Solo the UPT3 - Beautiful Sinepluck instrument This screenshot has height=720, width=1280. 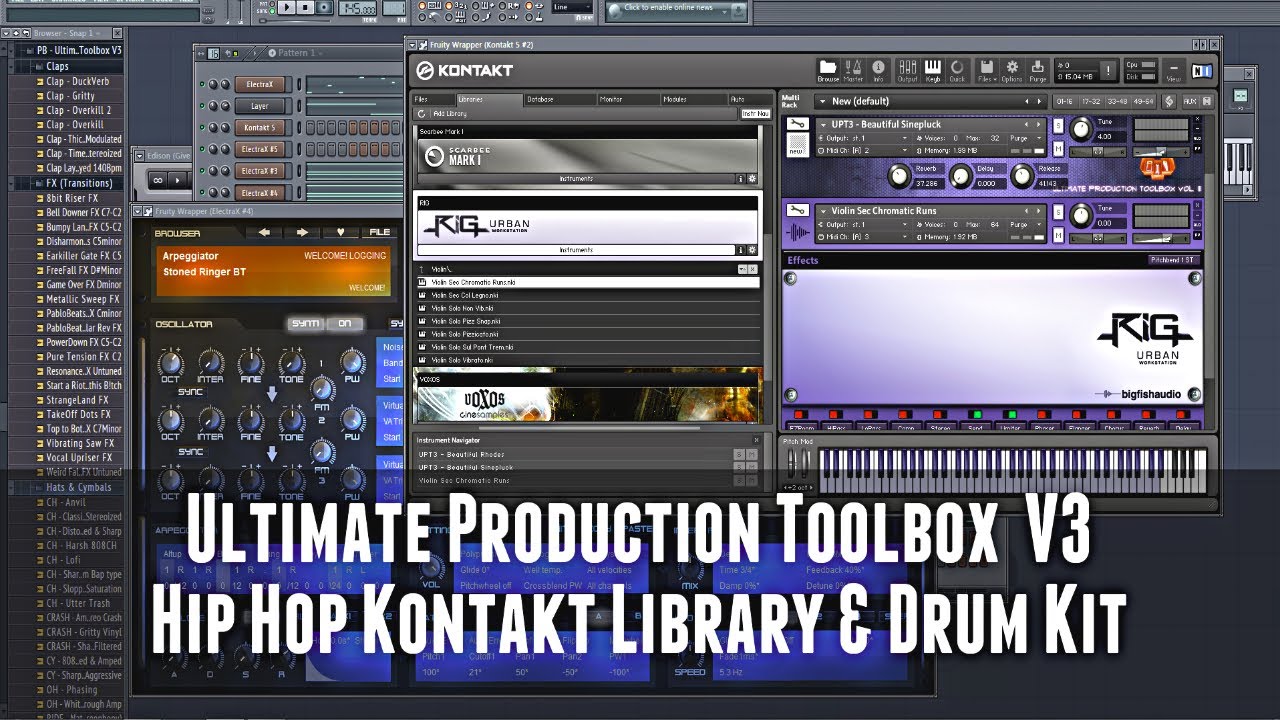(1058, 125)
